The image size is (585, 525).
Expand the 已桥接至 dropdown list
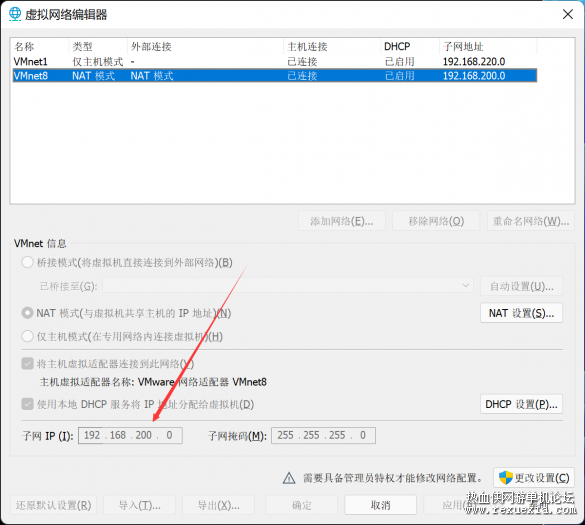coord(288,286)
